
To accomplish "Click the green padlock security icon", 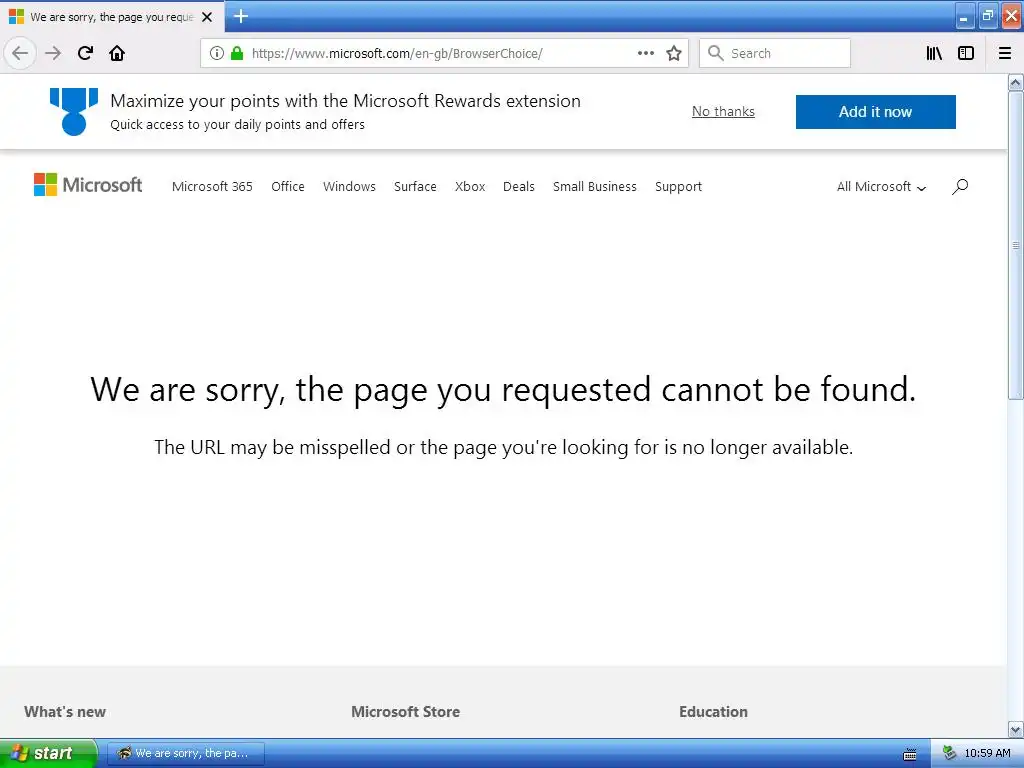I will 237,53.
